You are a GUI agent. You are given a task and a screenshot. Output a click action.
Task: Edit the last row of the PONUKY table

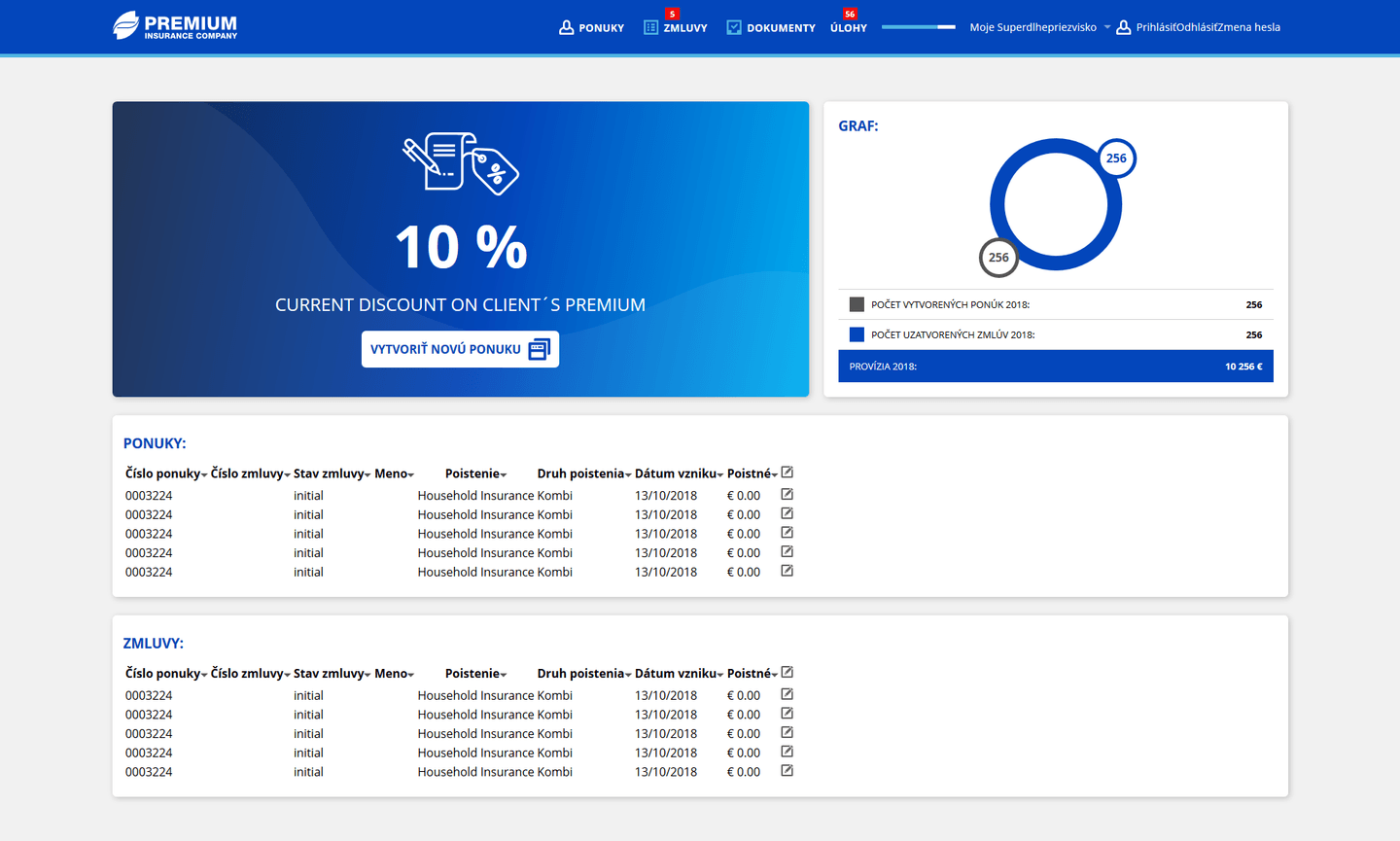pyautogui.click(x=787, y=571)
